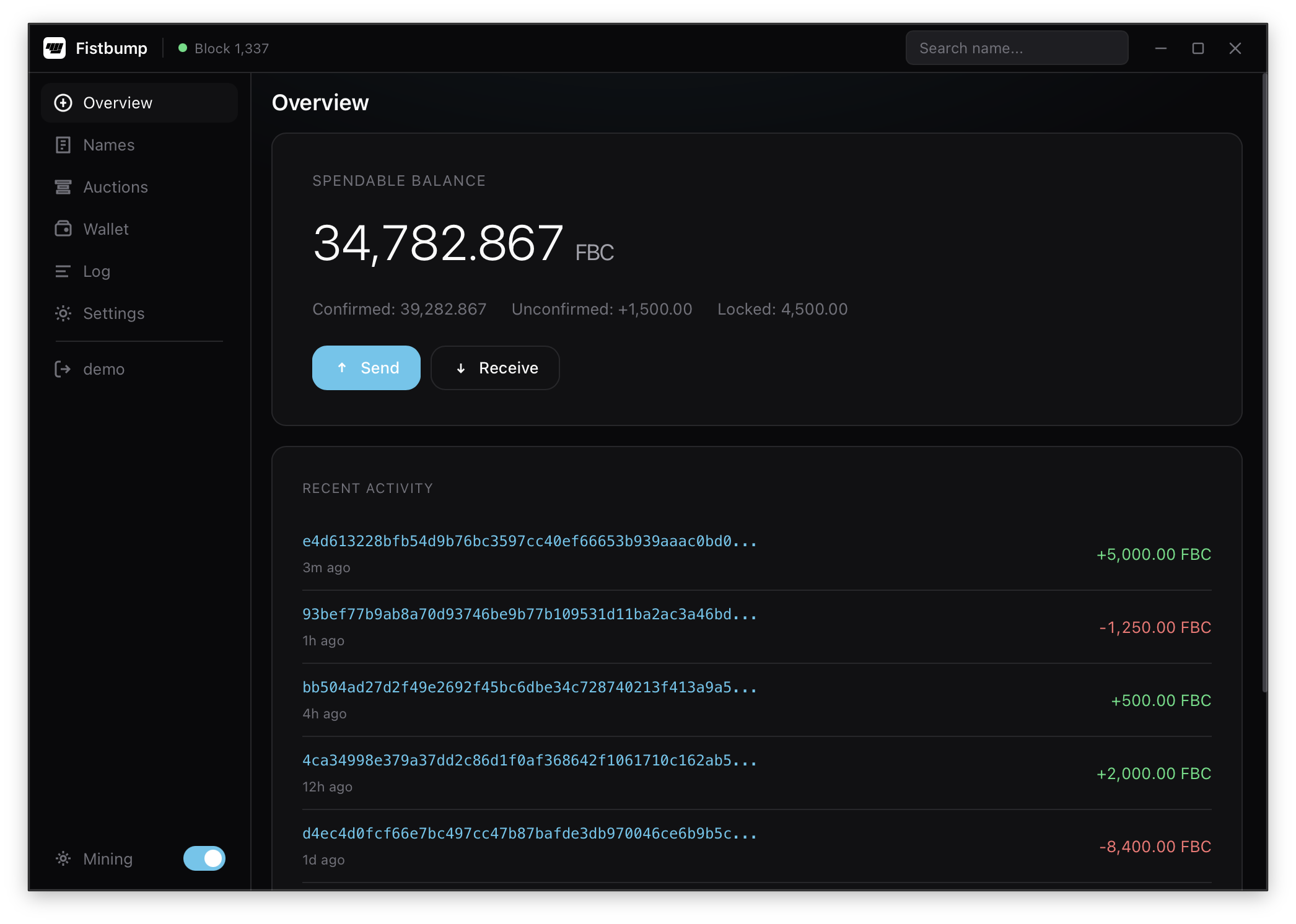Open Settings via the gear icon
The height and width of the screenshot is (924, 1296).
[x=63, y=313]
